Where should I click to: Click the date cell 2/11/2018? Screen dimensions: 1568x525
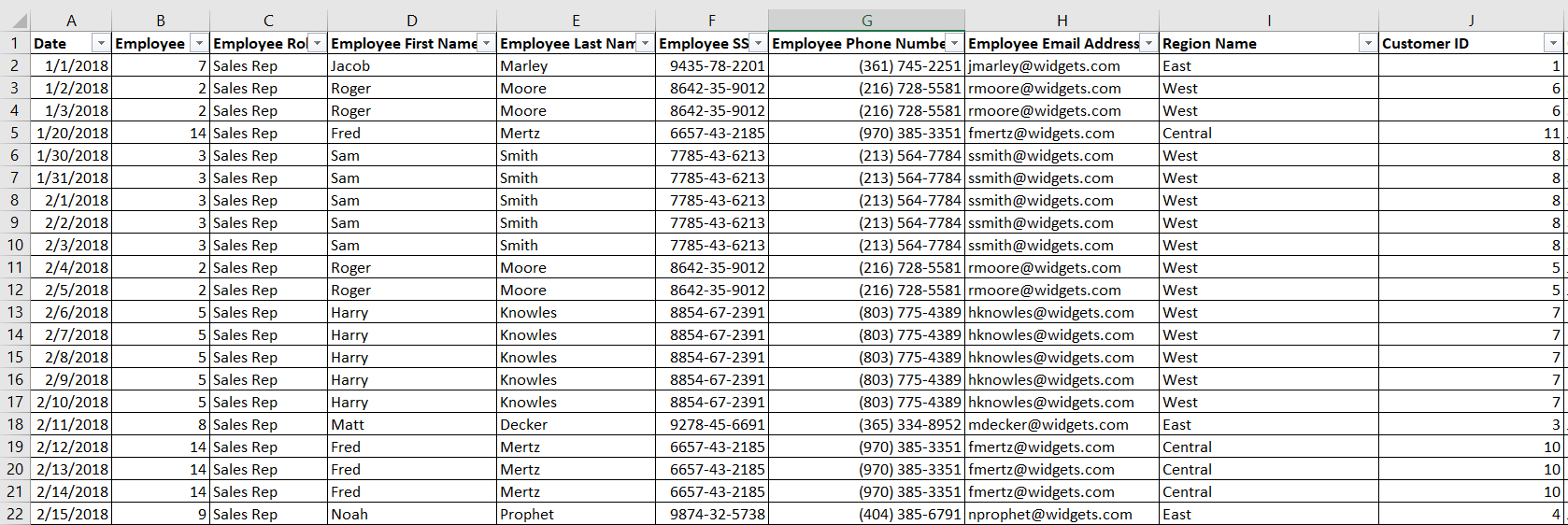(x=71, y=424)
